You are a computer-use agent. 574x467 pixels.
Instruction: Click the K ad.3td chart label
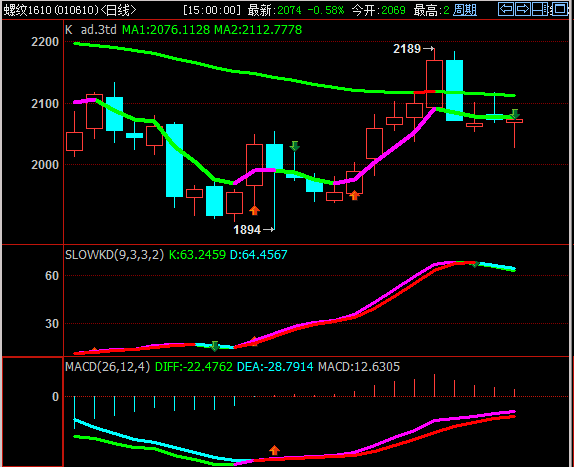click(91, 30)
